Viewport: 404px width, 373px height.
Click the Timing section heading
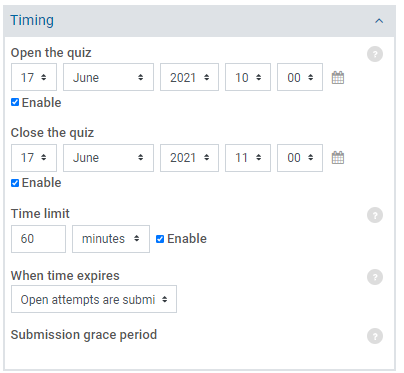point(32,20)
